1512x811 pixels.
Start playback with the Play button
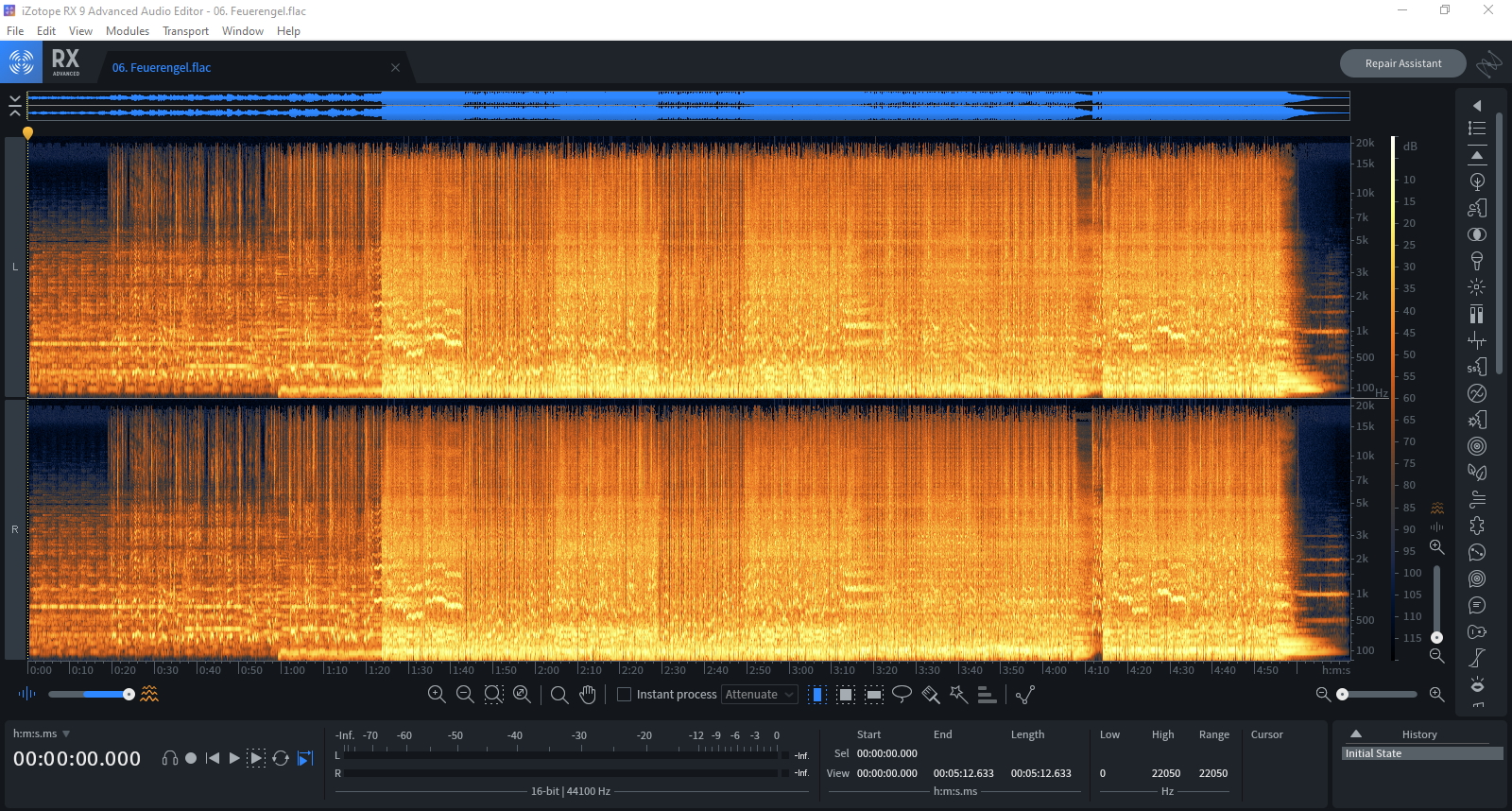coord(234,758)
